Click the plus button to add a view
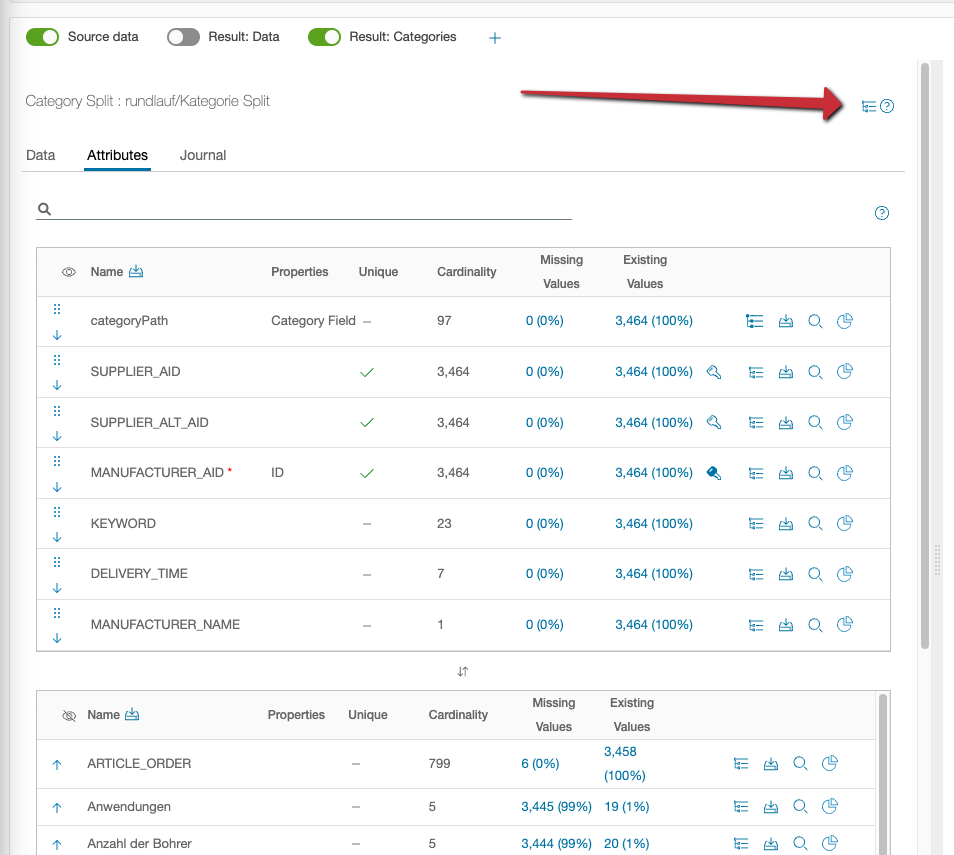This screenshot has width=954, height=855. 494,38
